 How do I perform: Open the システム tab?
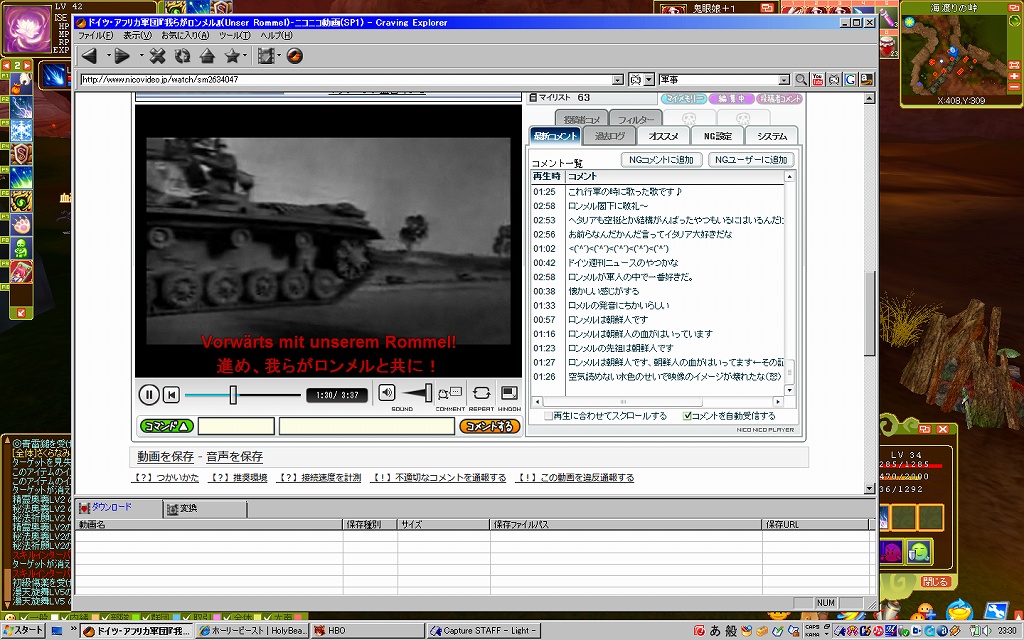coord(772,136)
